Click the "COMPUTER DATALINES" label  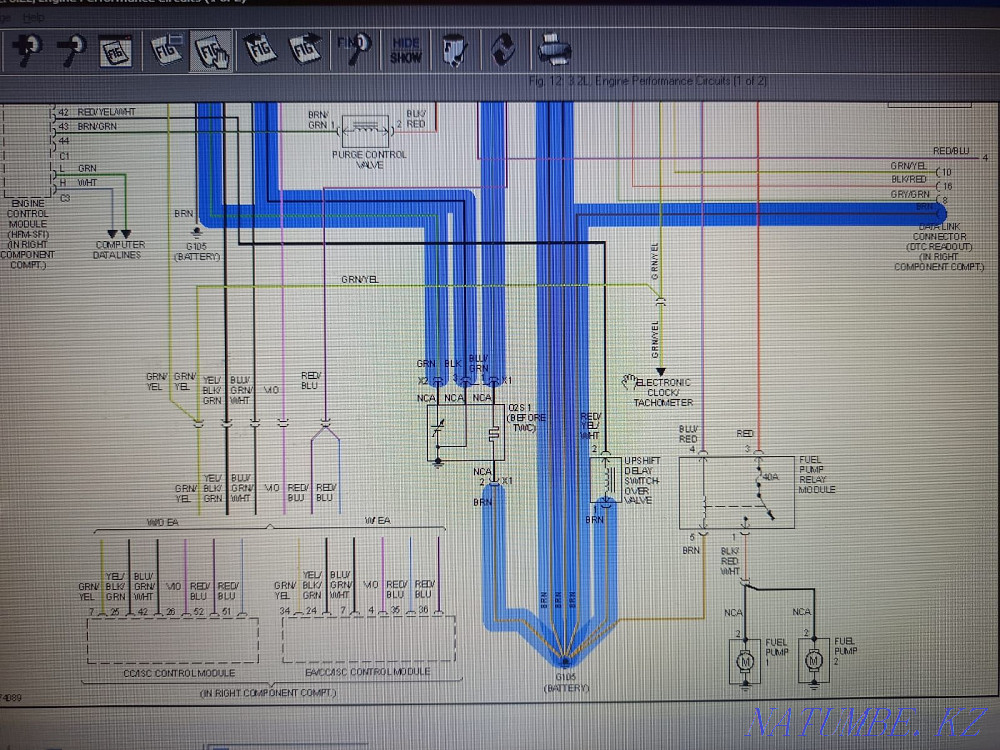119,249
